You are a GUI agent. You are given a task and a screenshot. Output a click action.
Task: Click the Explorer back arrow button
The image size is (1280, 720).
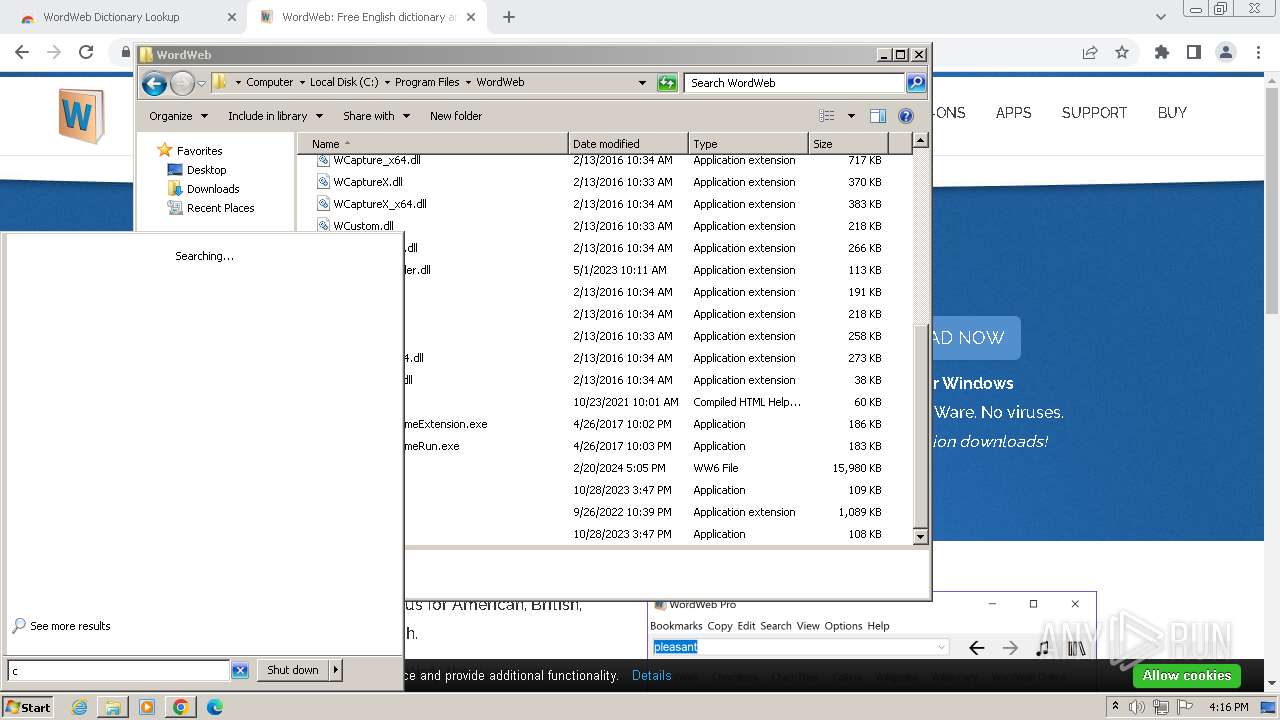pos(154,83)
